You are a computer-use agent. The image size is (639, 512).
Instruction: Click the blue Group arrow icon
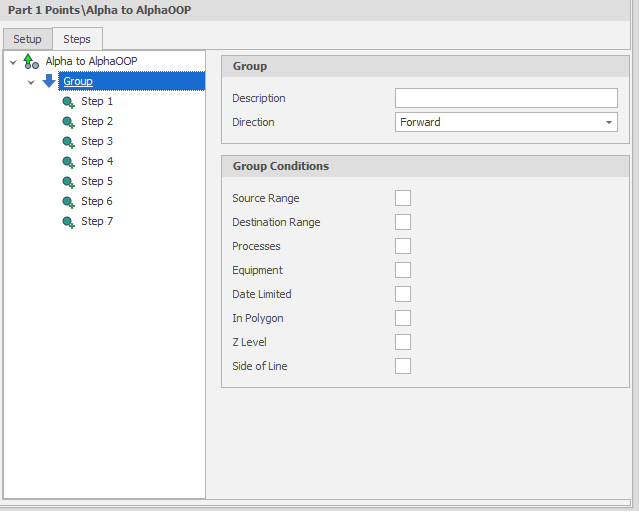point(49,81)
